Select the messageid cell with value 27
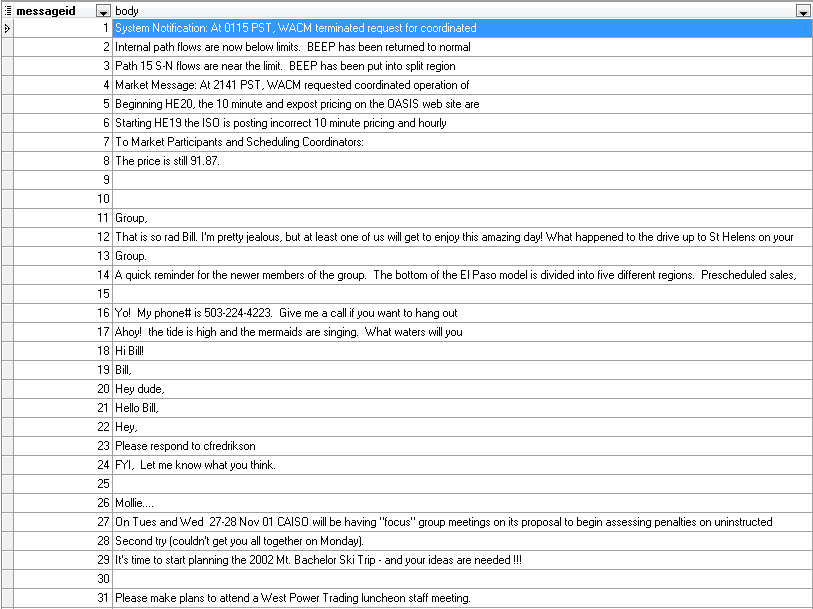This screenshot has height=609, width=813. coord(62,522)
